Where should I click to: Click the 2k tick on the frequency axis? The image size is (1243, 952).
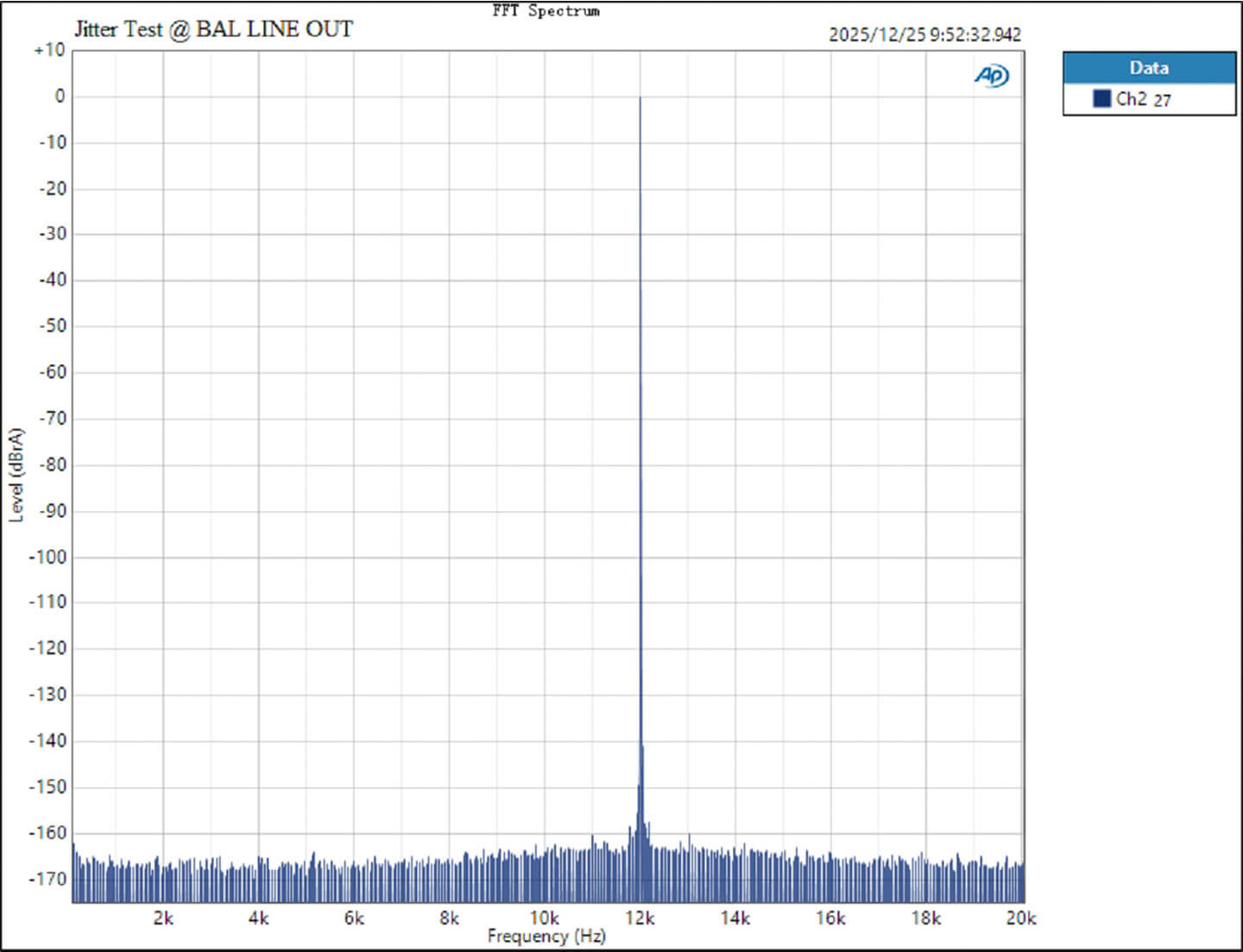(163, 917)
